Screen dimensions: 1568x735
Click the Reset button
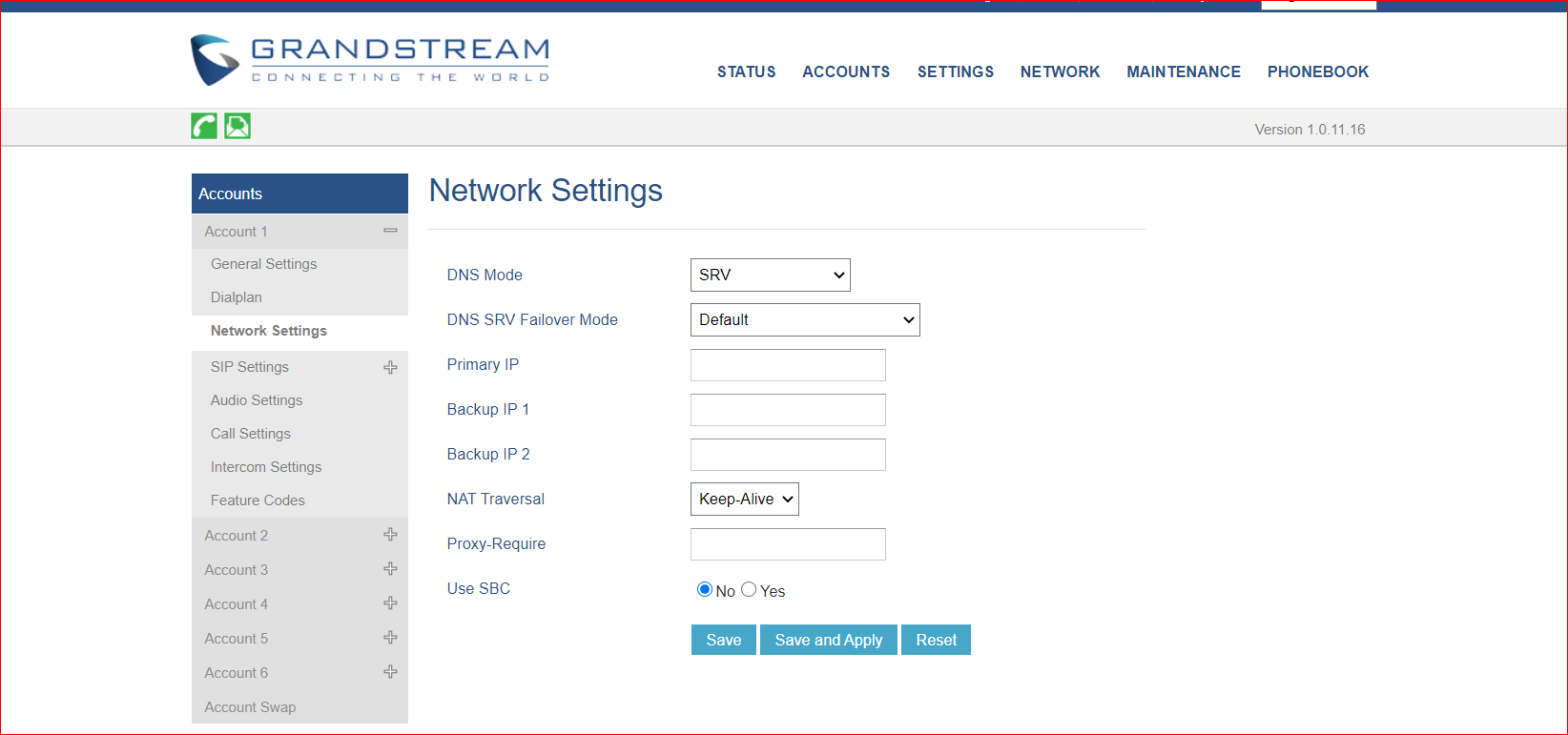(937, 640)
